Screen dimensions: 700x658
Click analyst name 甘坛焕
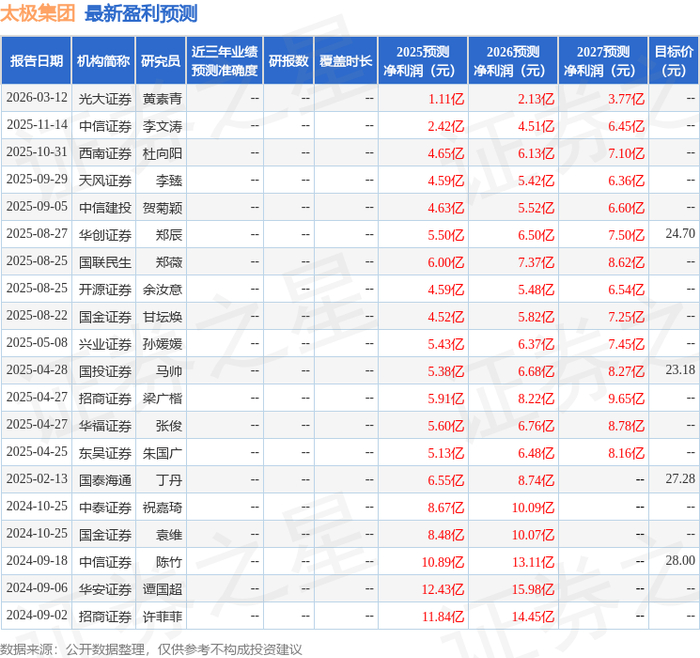pos(162,317)
